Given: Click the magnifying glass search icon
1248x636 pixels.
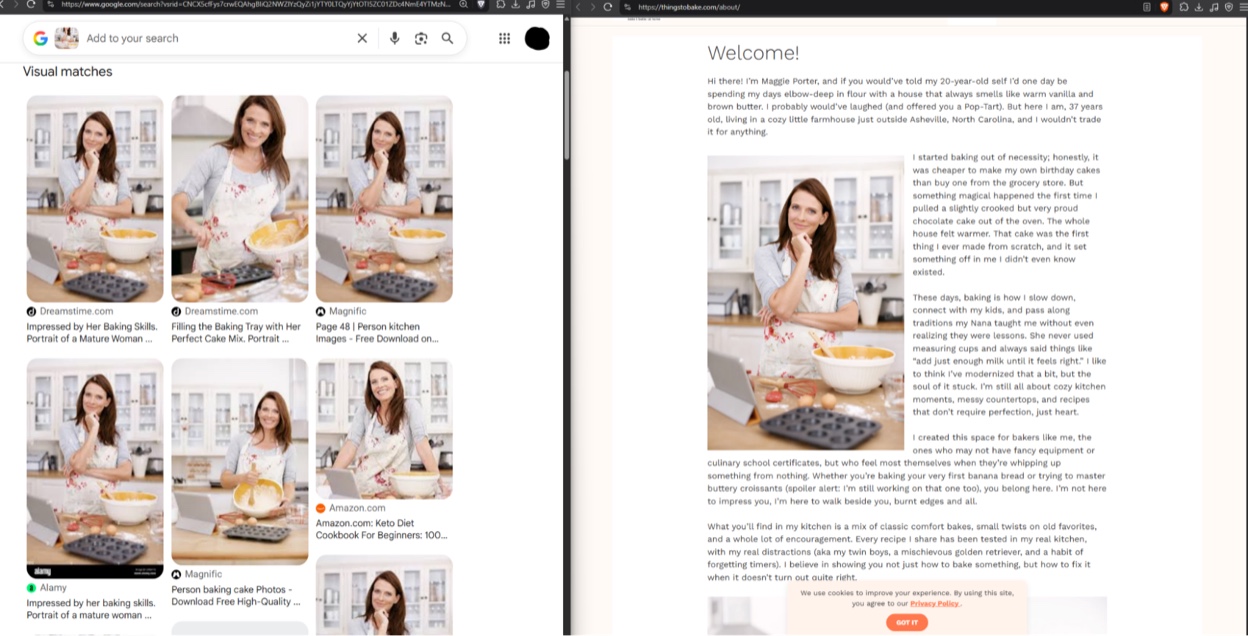Looking at the screenshot, I should click(x=447, y=38).
